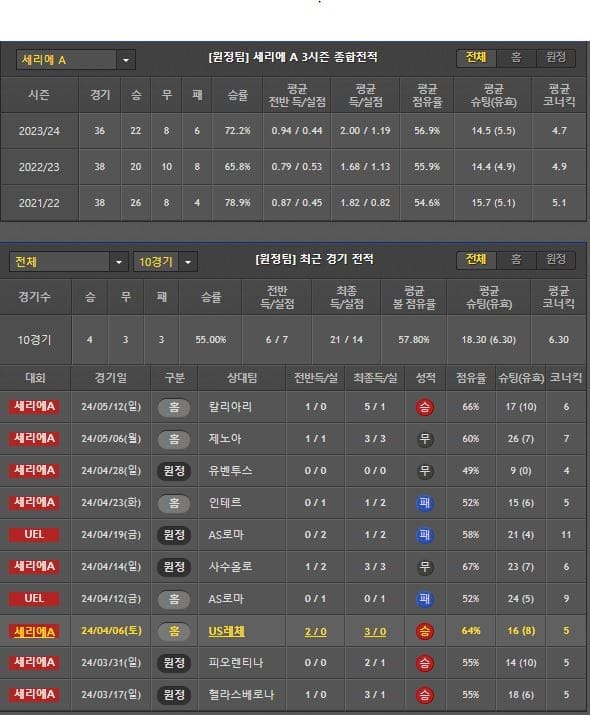Viewport: 590px width, 715px height.
Task: Click the 승 result badge for 헬라스베로나
Action: pyautogui.click(x=424, y=695)
